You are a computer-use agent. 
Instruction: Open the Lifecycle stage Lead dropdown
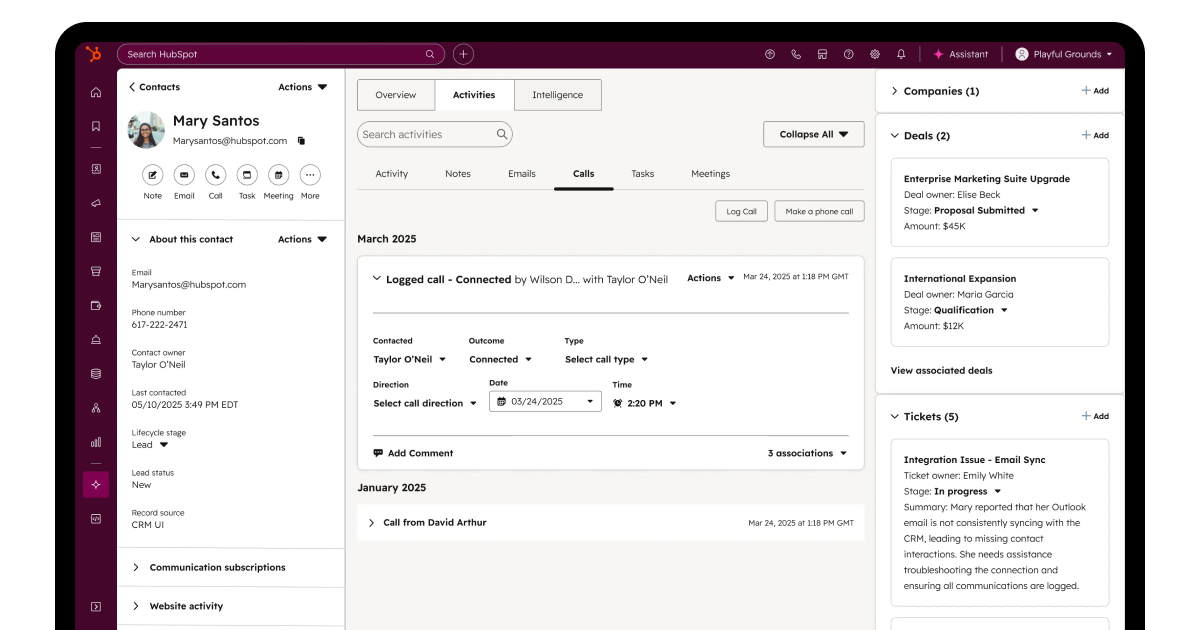(150, 445)
